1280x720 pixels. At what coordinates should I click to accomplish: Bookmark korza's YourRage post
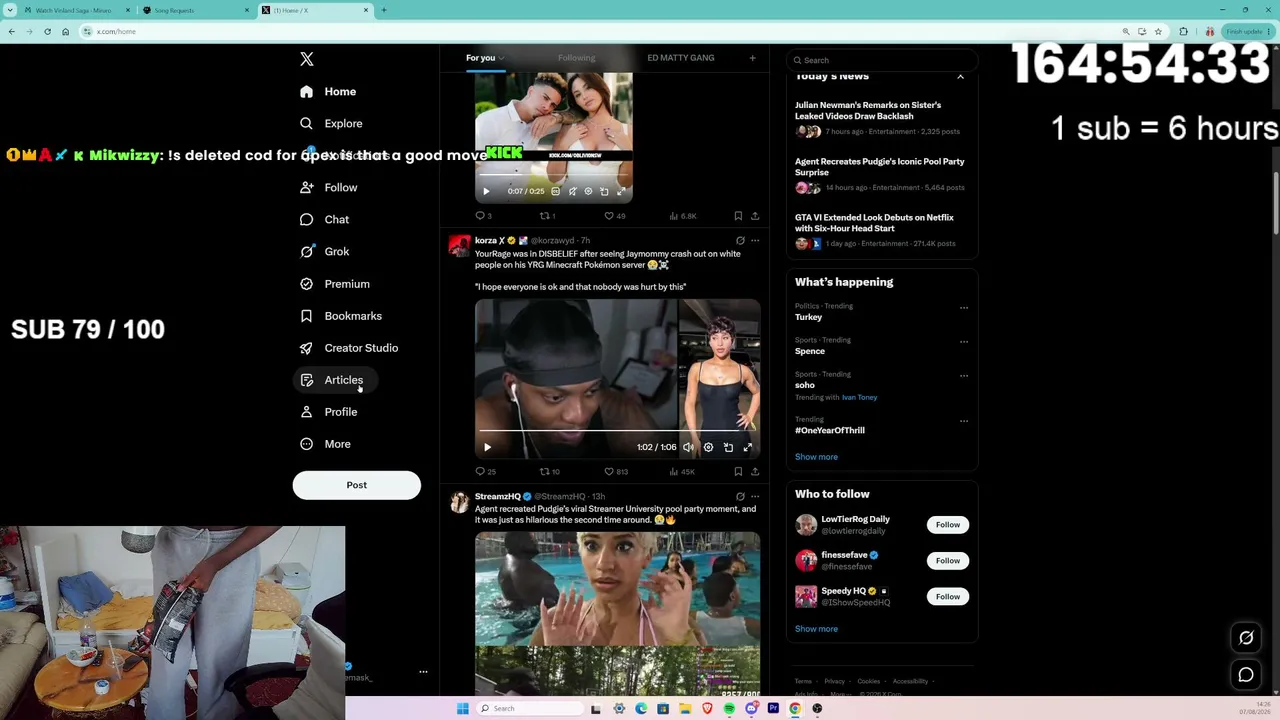[738, 472]
